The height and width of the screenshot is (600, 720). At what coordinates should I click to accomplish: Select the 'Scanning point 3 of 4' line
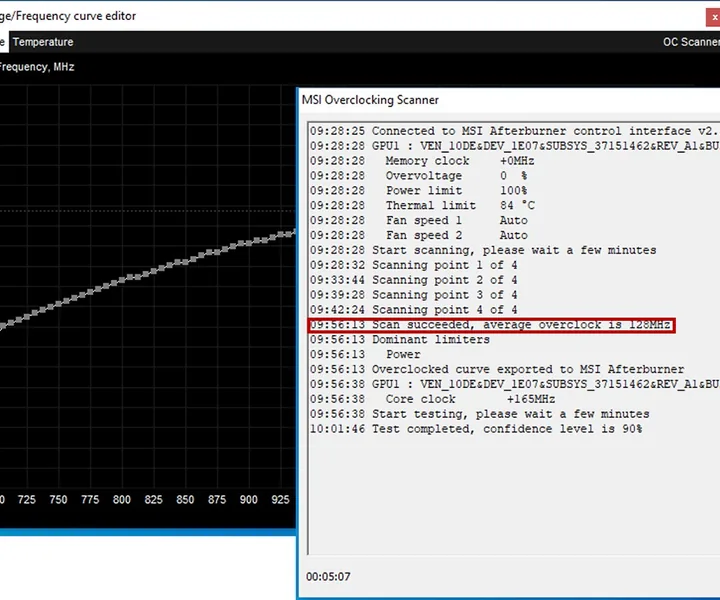tap(413, 295)
